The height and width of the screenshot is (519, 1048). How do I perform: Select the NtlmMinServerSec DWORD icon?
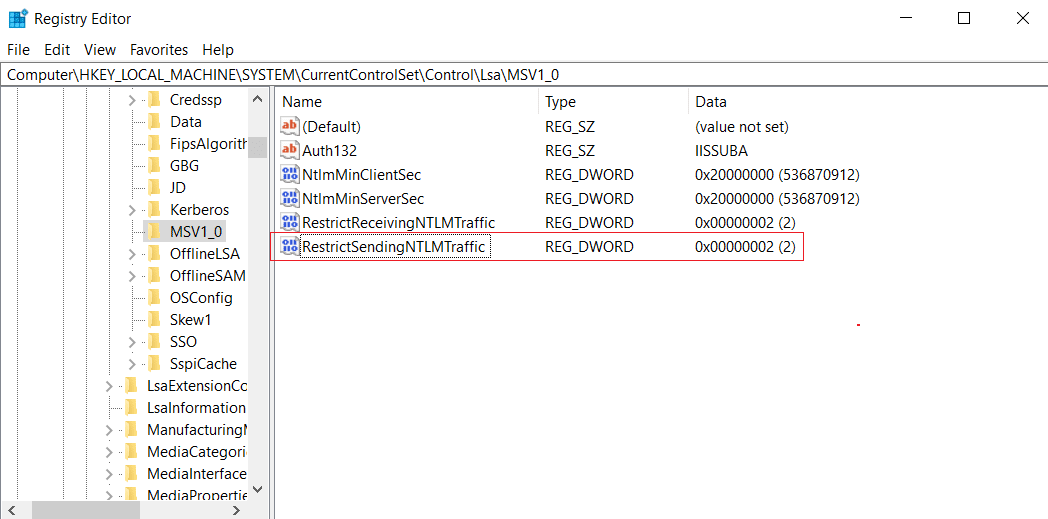[x=290, y=198]
